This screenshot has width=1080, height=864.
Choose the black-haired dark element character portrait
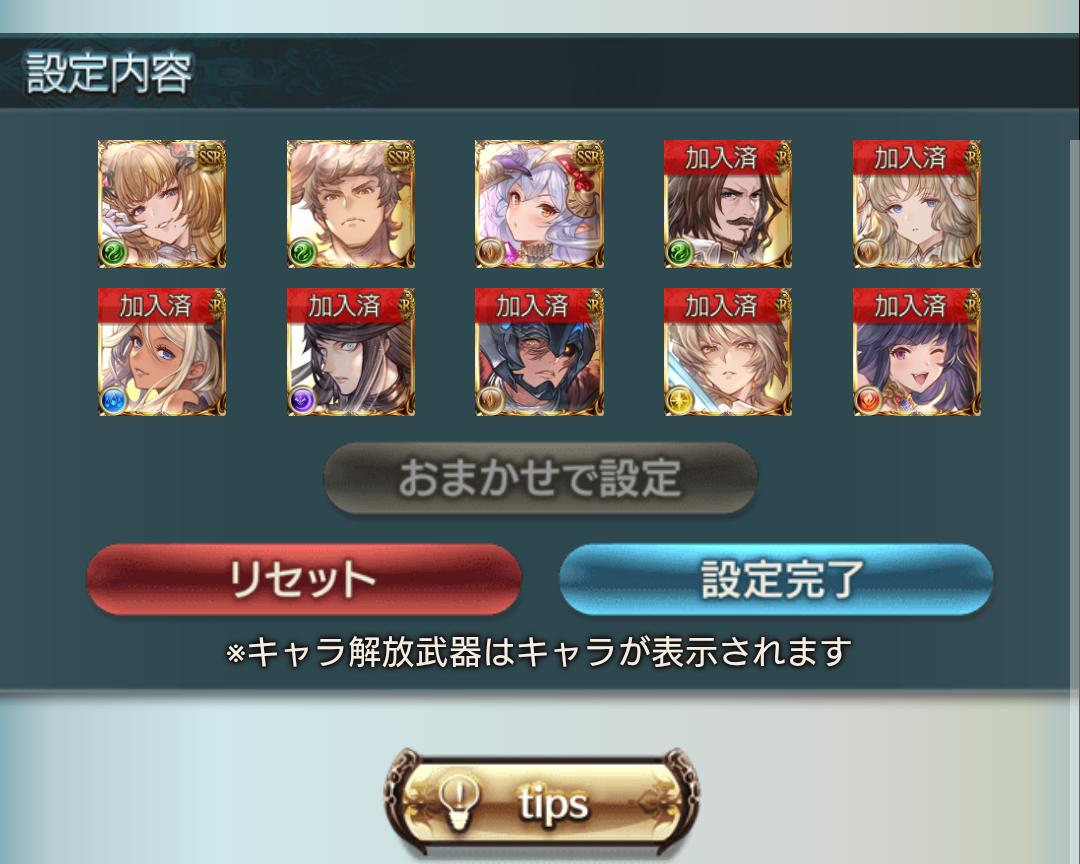coord(351,352)
